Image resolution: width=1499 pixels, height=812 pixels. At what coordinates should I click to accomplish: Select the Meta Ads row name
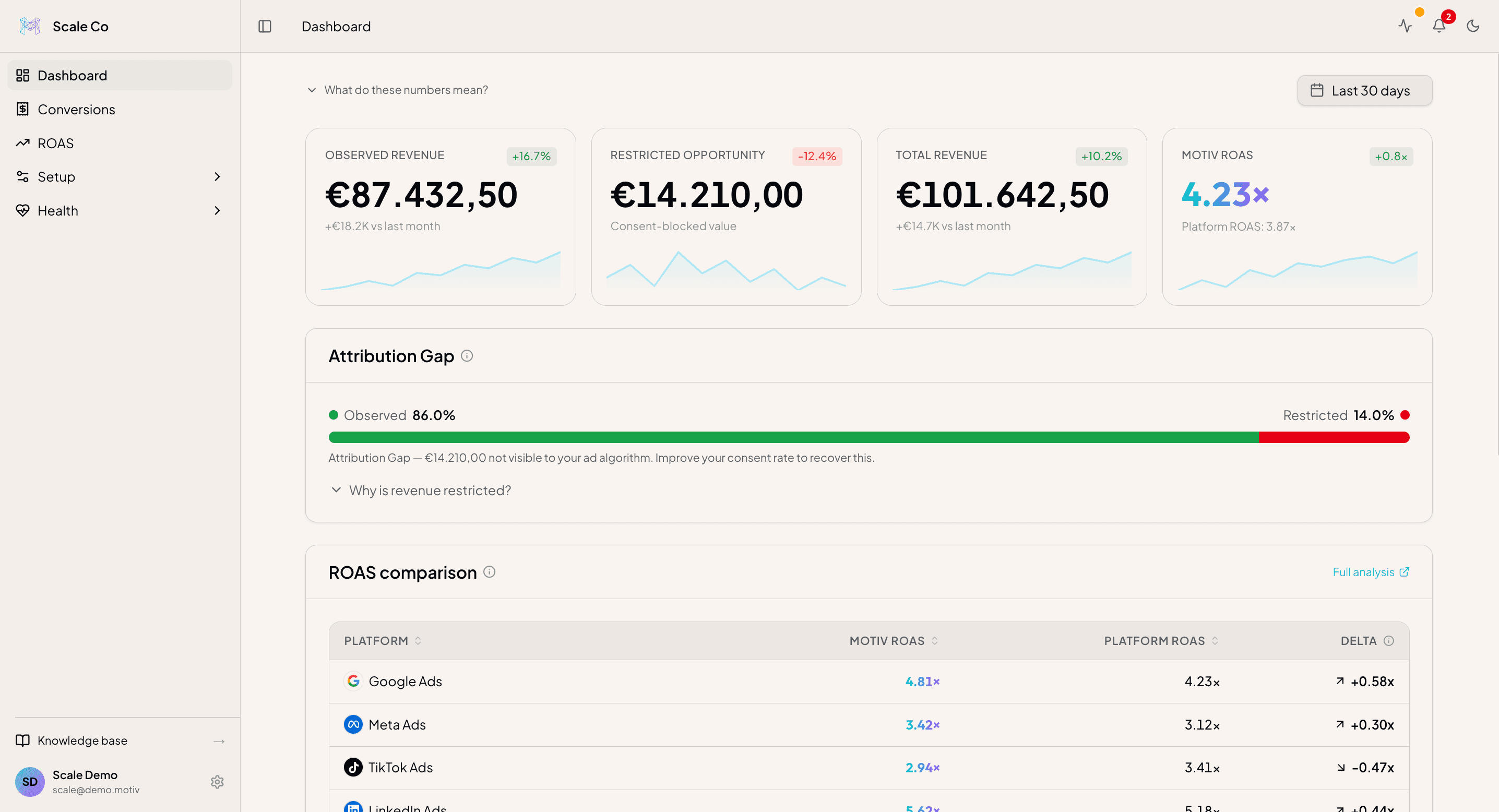[x=397, y=725]
